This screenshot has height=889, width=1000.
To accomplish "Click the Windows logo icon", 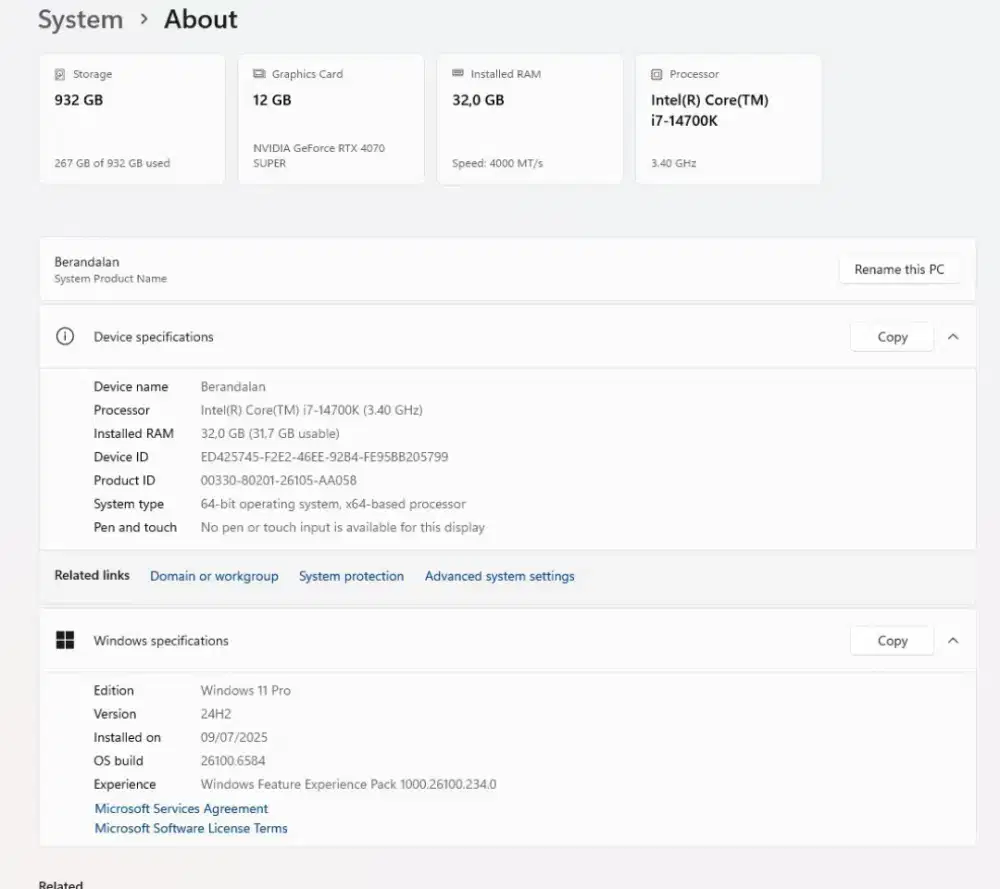I will (65, 641).
